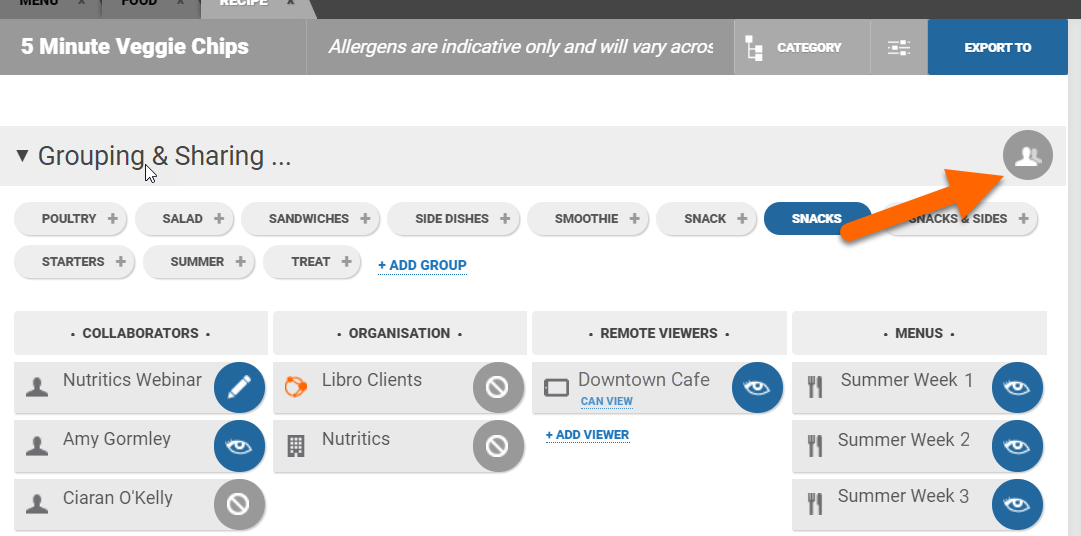Toggle visibility on Summer Week 1 menu
The width and height of the screenshot is (1081, 536).
(x=1017, y=388)
